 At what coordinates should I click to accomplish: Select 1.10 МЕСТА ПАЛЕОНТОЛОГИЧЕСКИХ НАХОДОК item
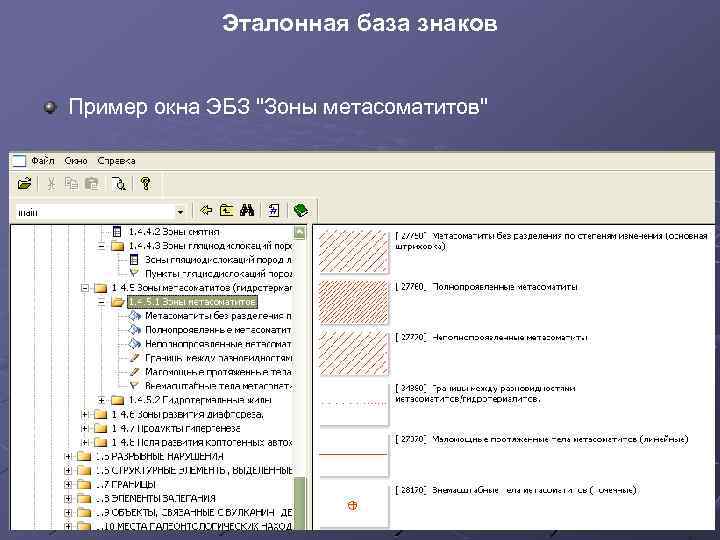[194, 526]
